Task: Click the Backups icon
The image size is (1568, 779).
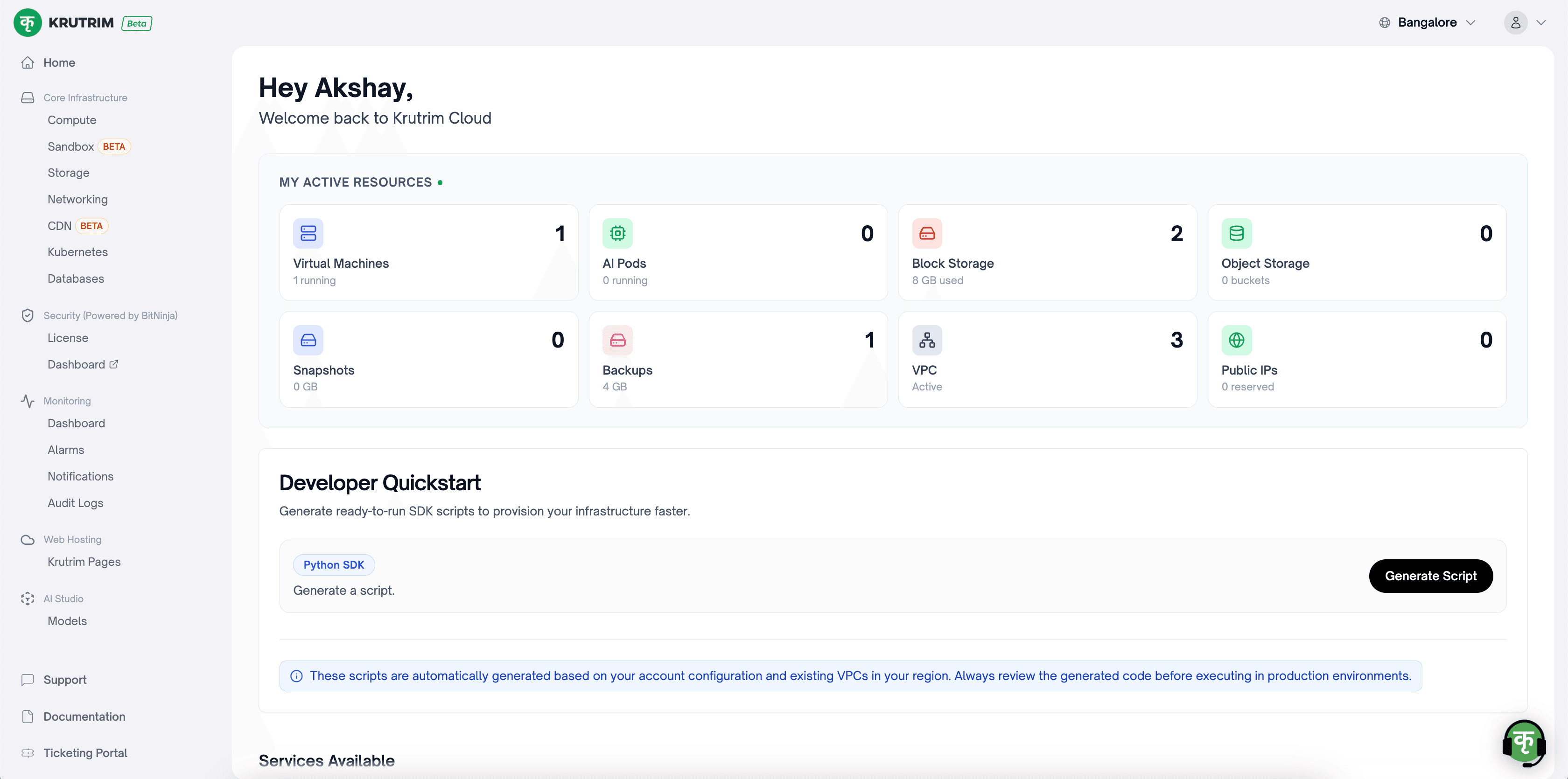Action: tap(617, 340)
